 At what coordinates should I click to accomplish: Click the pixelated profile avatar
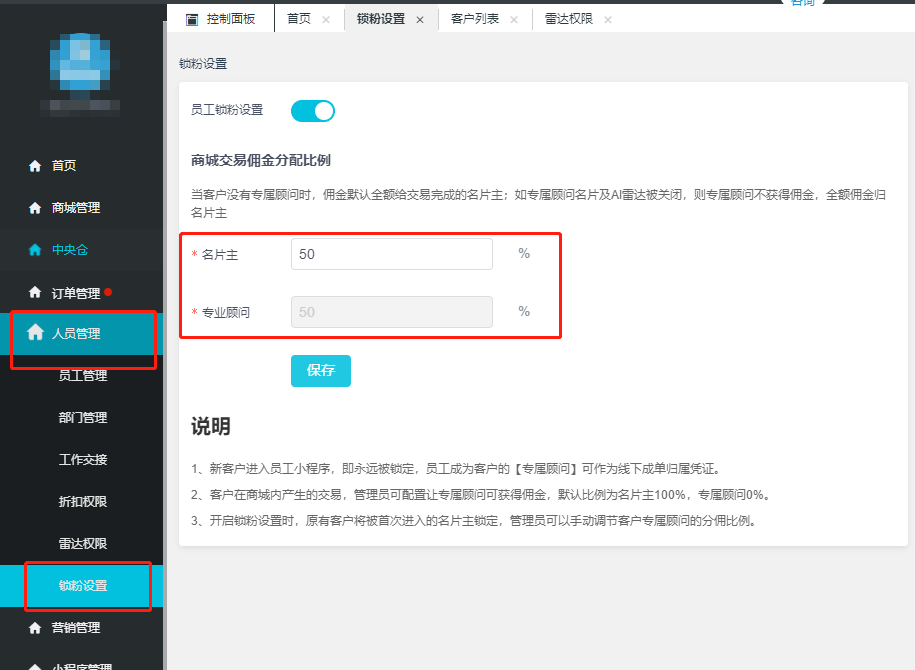pyautogui.click(x=81, y=69)
